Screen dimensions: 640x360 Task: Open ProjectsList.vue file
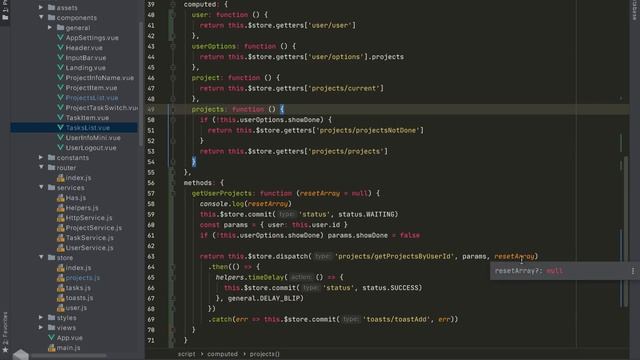(92, 98)
